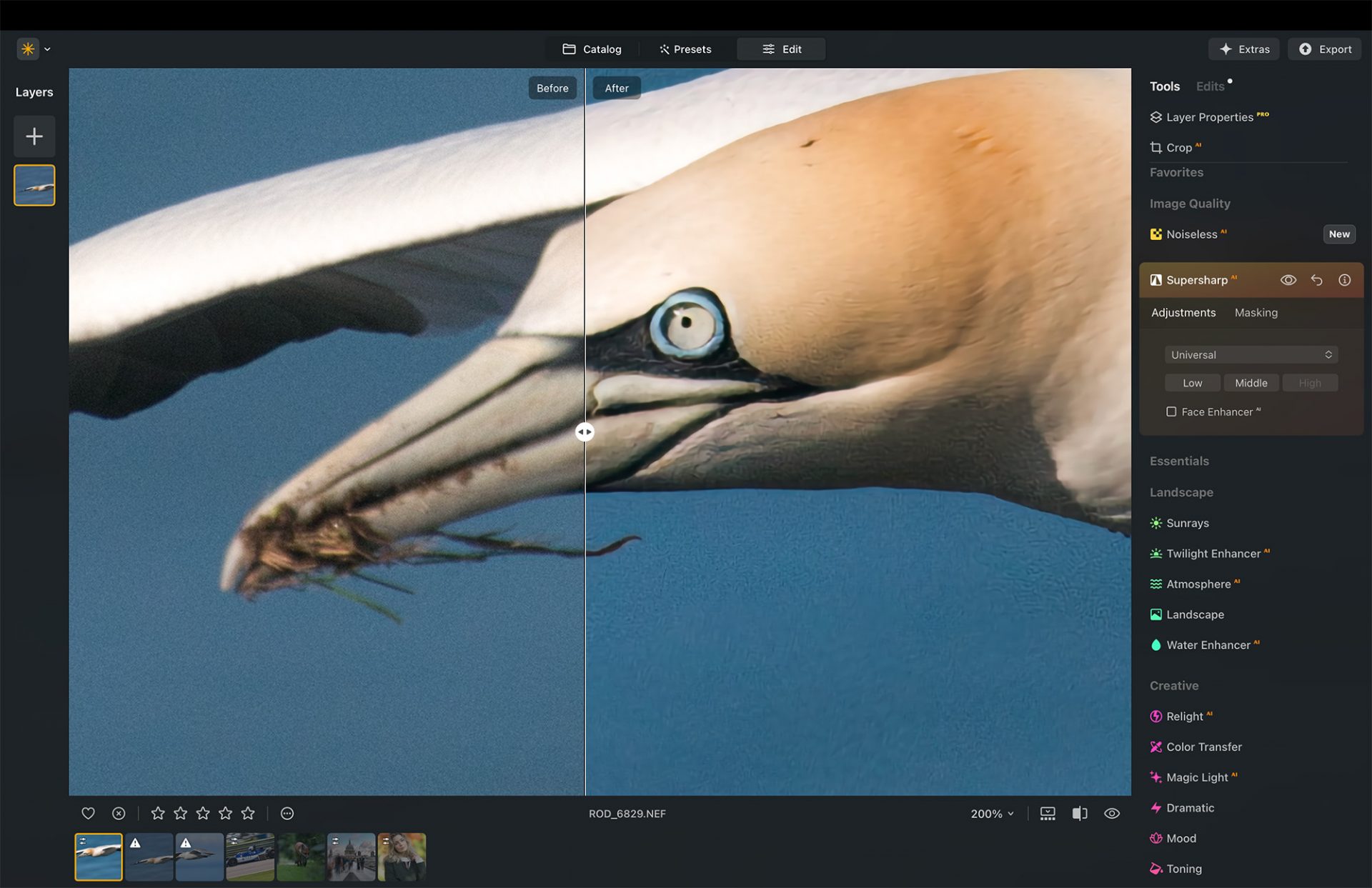Screen dimensions: 1372x888
Task: Toggle Supersharp preview visibility
Action: pyautogui.click(x=1288, y=280)
